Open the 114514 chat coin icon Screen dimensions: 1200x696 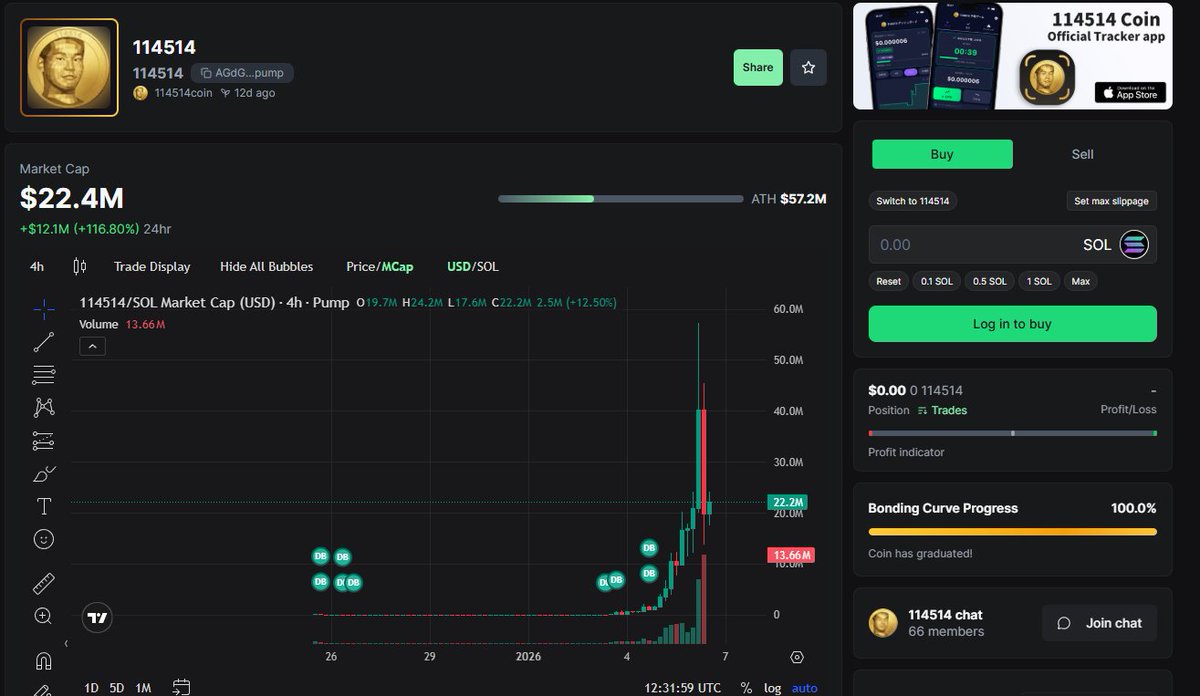click(883, 623)
